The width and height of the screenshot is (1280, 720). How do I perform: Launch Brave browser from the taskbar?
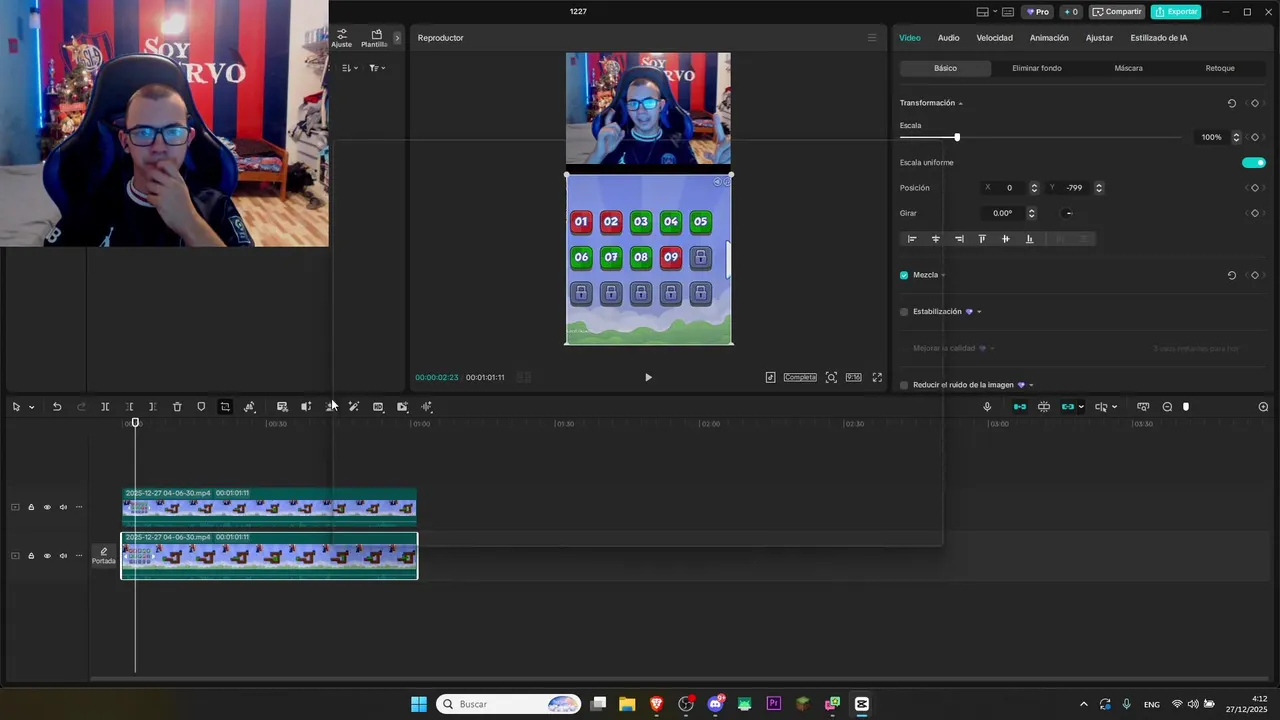[656, 704]
